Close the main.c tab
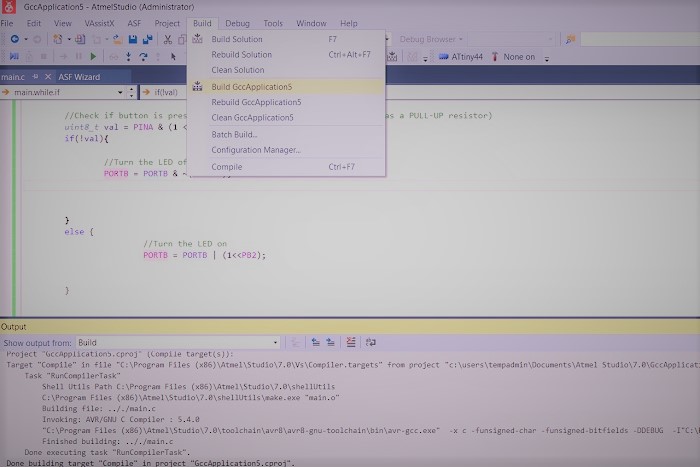Viewport: 700px width, 467px height. (x=48, y=77)
